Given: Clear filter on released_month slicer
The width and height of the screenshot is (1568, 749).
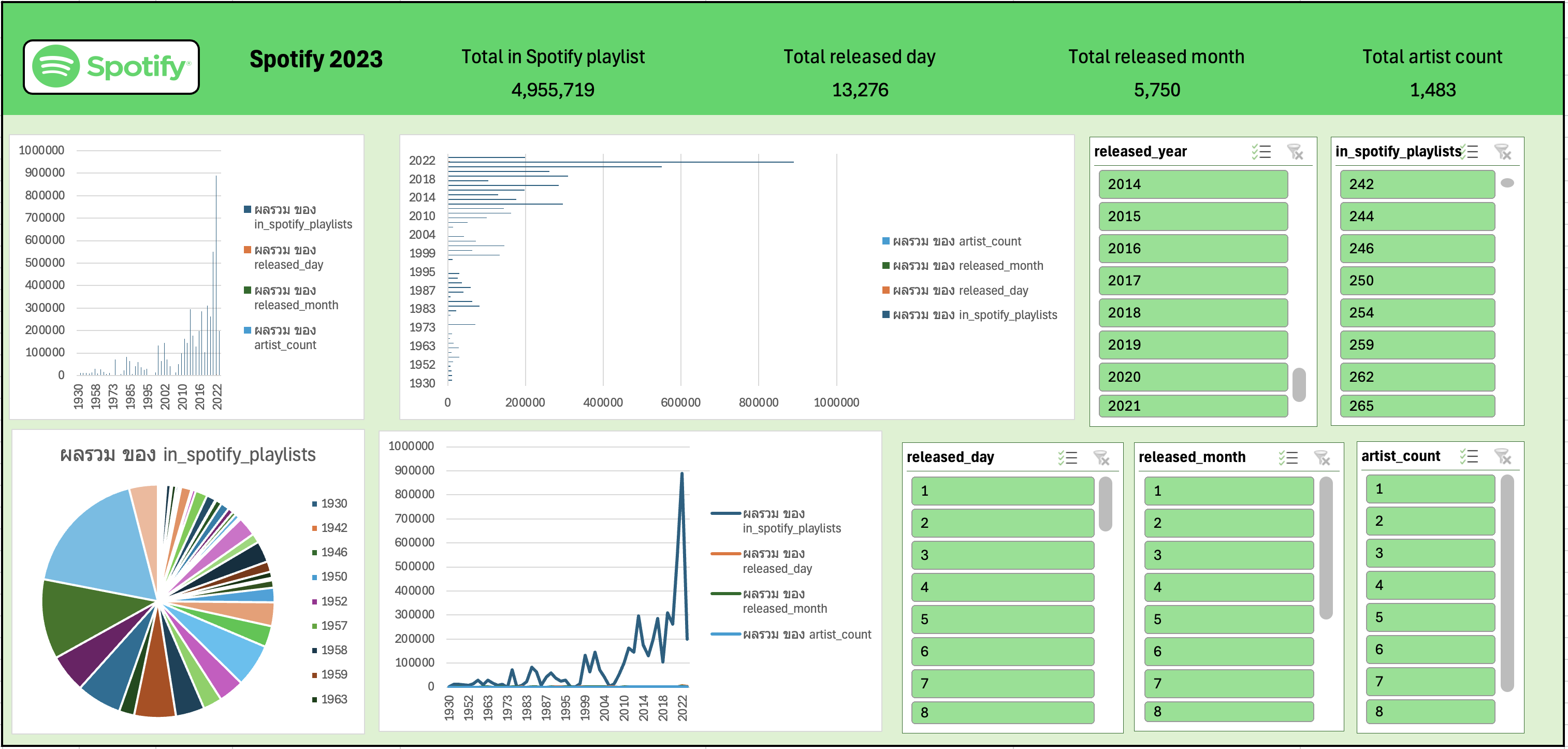Looking at the screenshot, I should tap(1322, 458).
